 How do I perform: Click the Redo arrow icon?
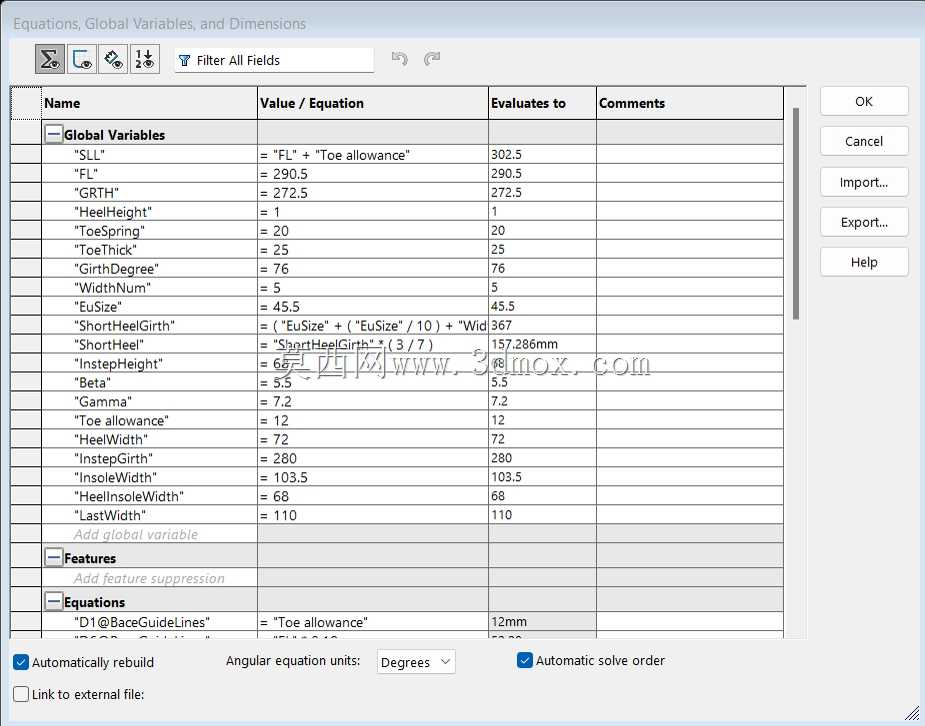tap(432, 58)
